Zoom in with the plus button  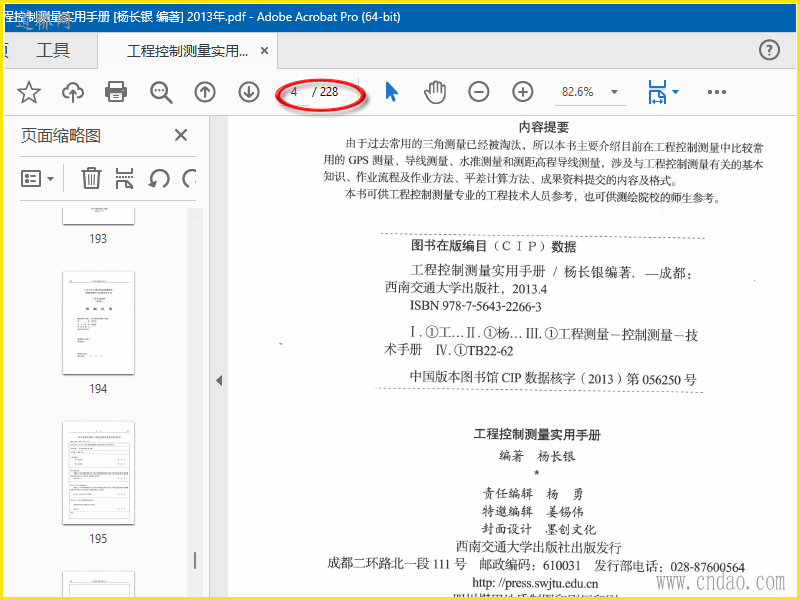[x=522, y=92]
